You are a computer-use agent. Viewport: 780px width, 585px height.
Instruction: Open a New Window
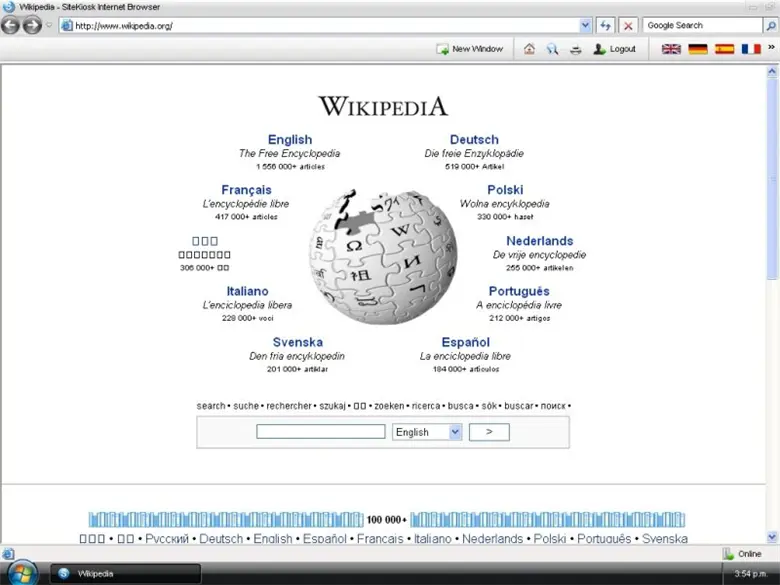[470, 49]
